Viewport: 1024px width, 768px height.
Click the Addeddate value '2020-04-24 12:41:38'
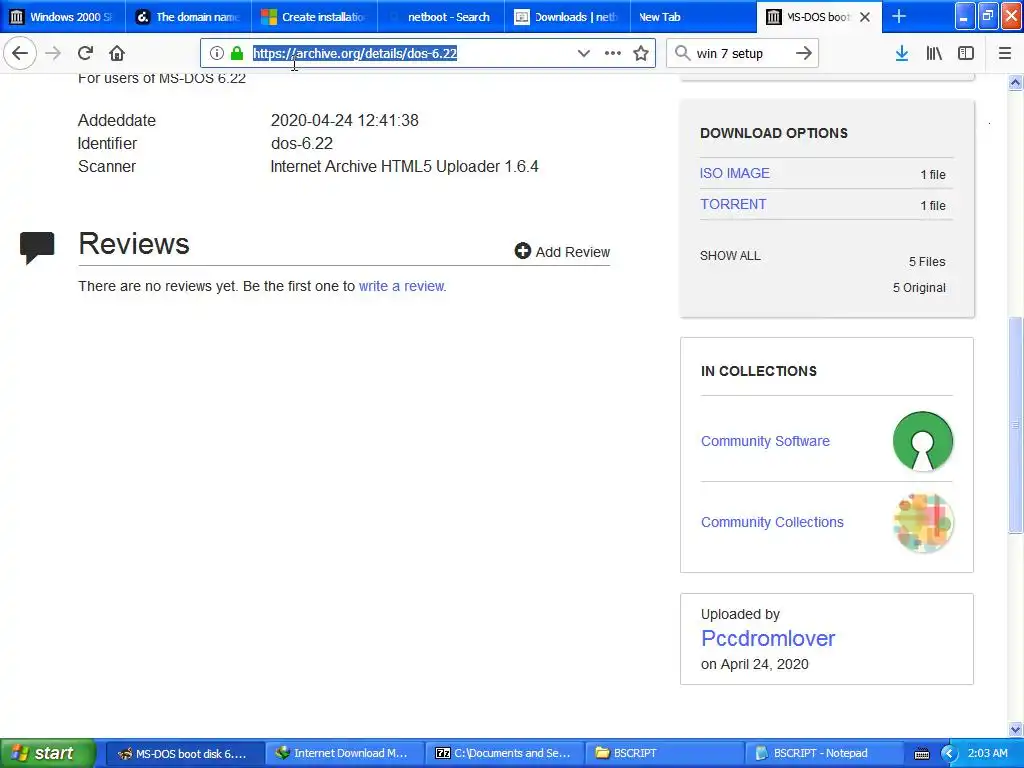coord(344,120)
